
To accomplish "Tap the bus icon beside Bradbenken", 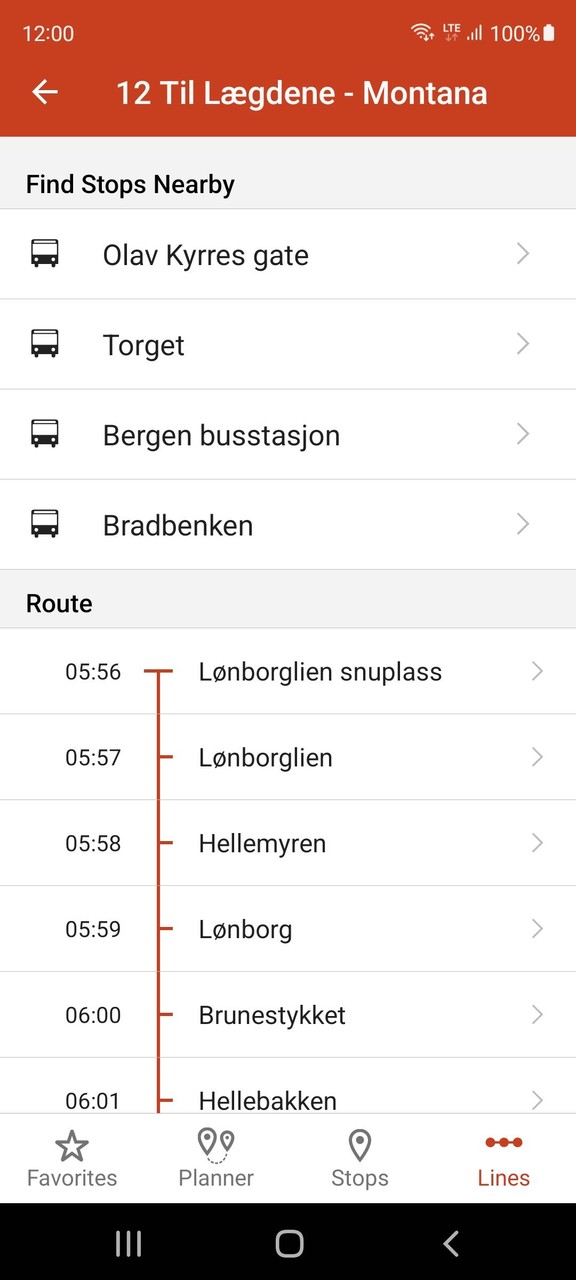I will click(x=44, y=524).
